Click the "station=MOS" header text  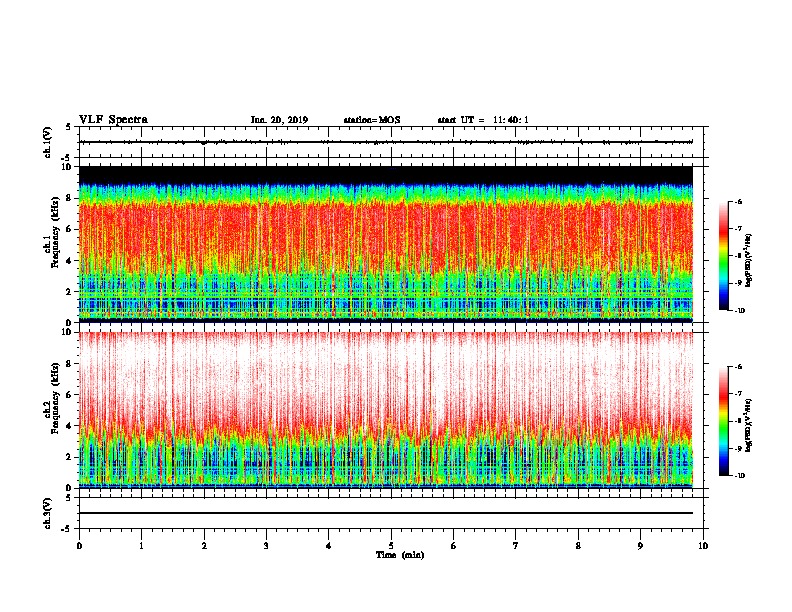coord(372,120)
